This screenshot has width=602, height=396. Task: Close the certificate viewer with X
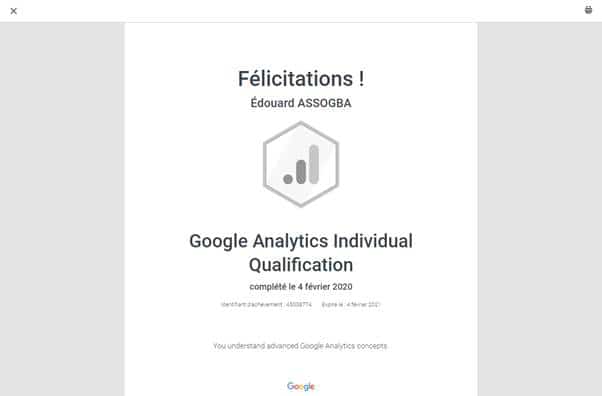(13, 11)
